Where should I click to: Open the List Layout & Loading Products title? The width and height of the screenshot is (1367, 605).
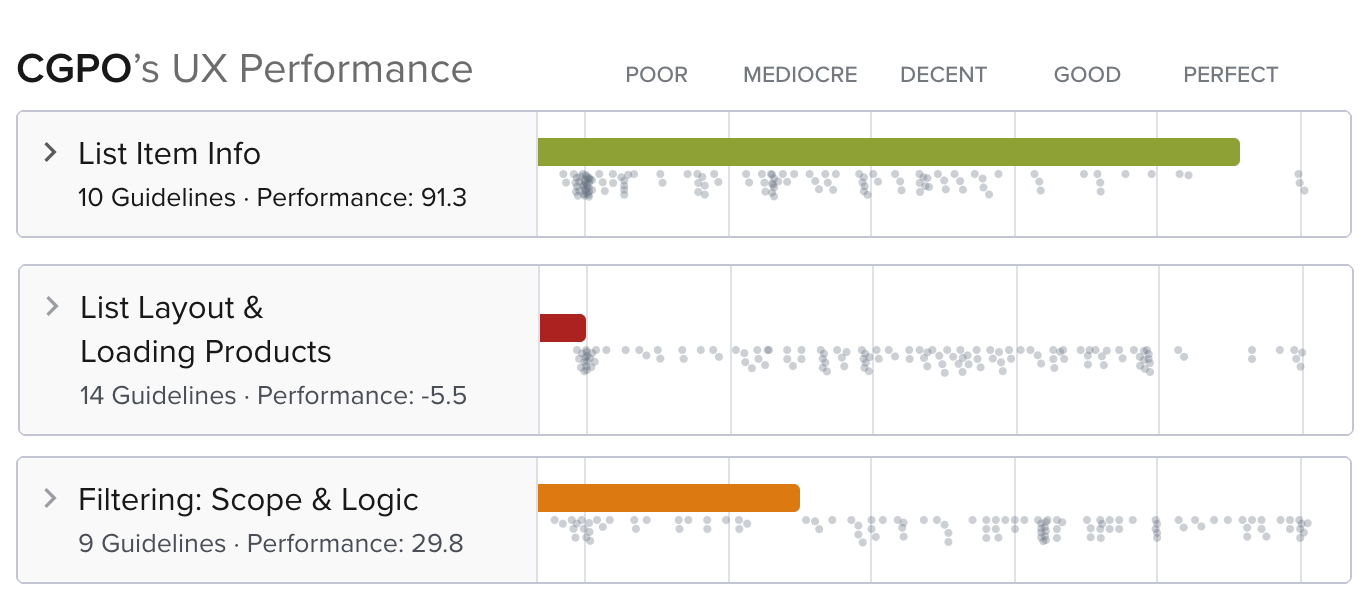(x=205, y=329)
